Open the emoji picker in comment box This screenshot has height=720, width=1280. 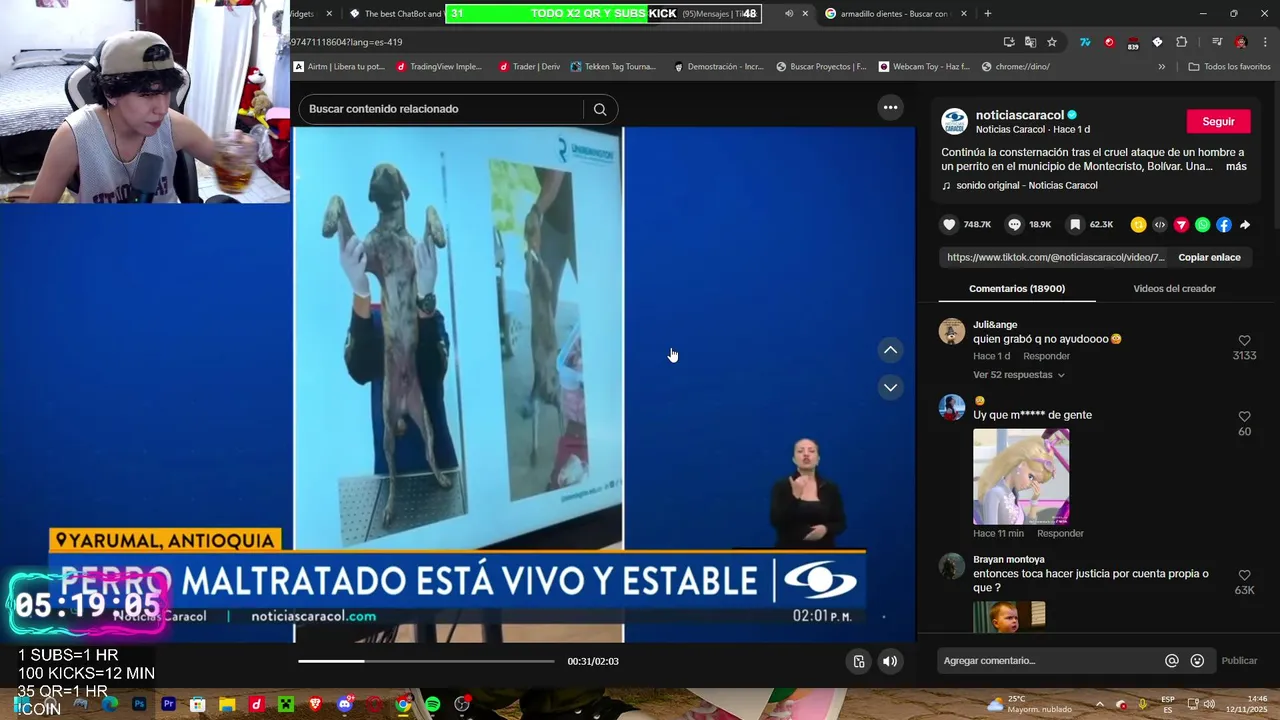pyautogui.click(x=1197, y=661)
